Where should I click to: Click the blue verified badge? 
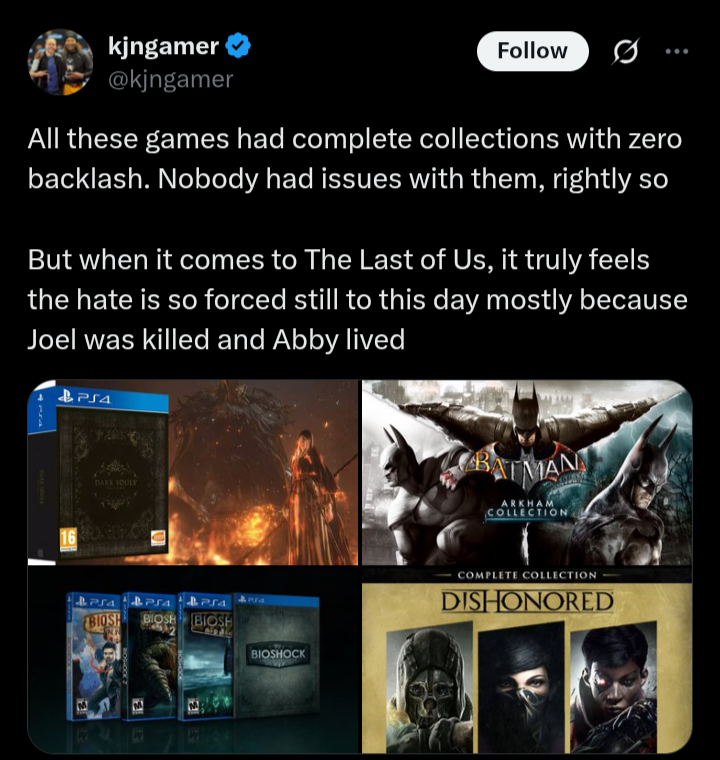click(238, 46)
